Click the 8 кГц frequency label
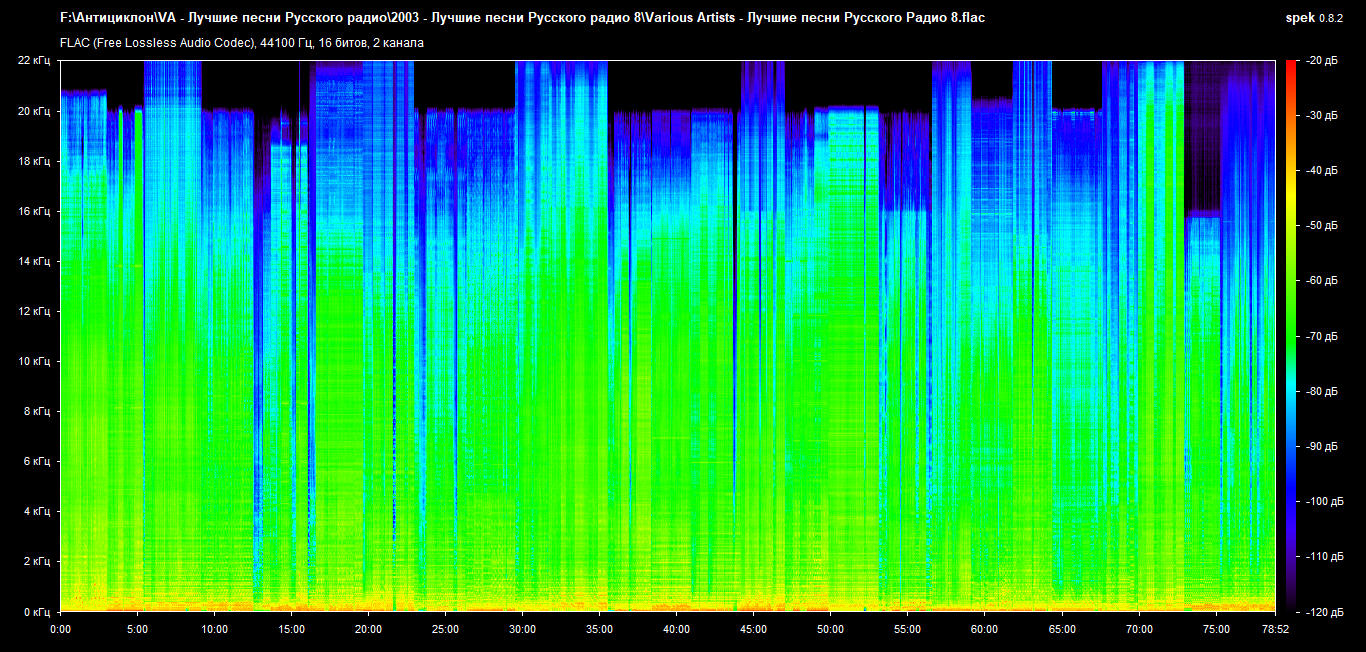The width and height of the screenshot is (1366, 652). (38, 411)
